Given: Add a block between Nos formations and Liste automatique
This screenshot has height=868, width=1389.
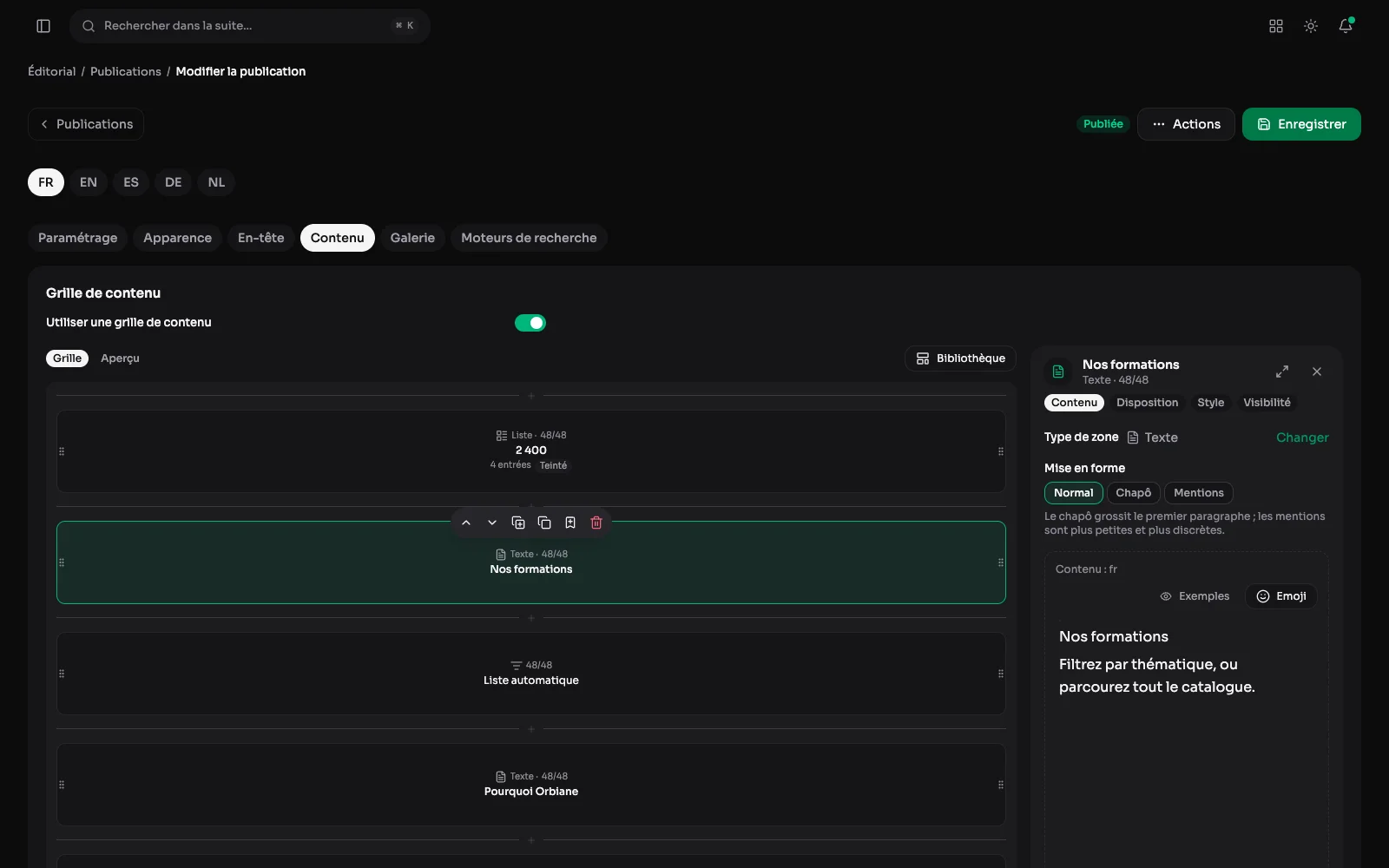Looking at the screenshot, I should click(531, 618).
